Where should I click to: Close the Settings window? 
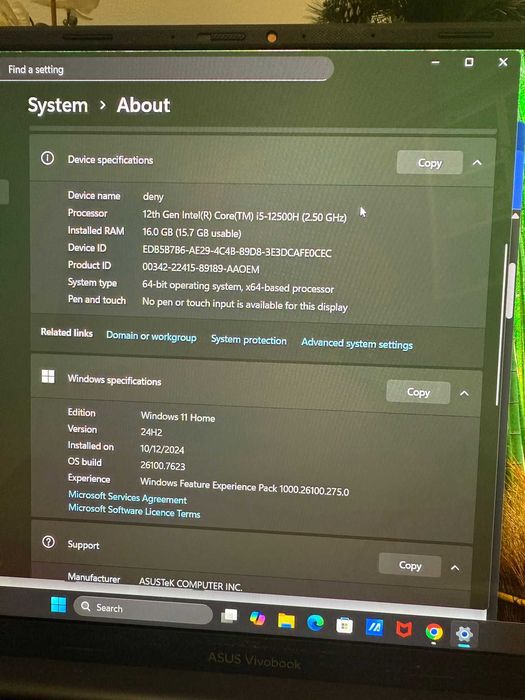click(x=503, y=62)
